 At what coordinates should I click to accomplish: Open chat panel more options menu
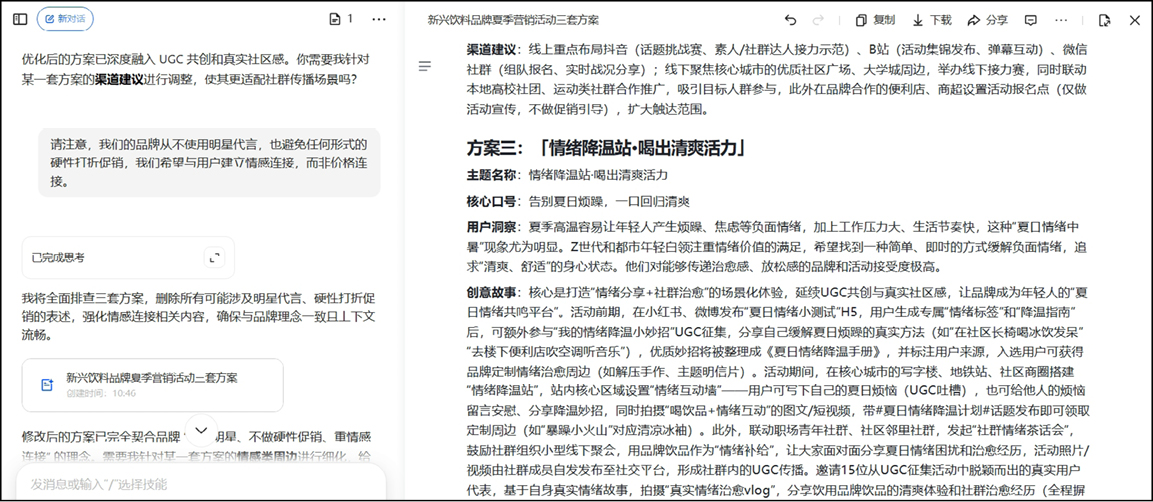pyautogui.click(x=379, y=19)
